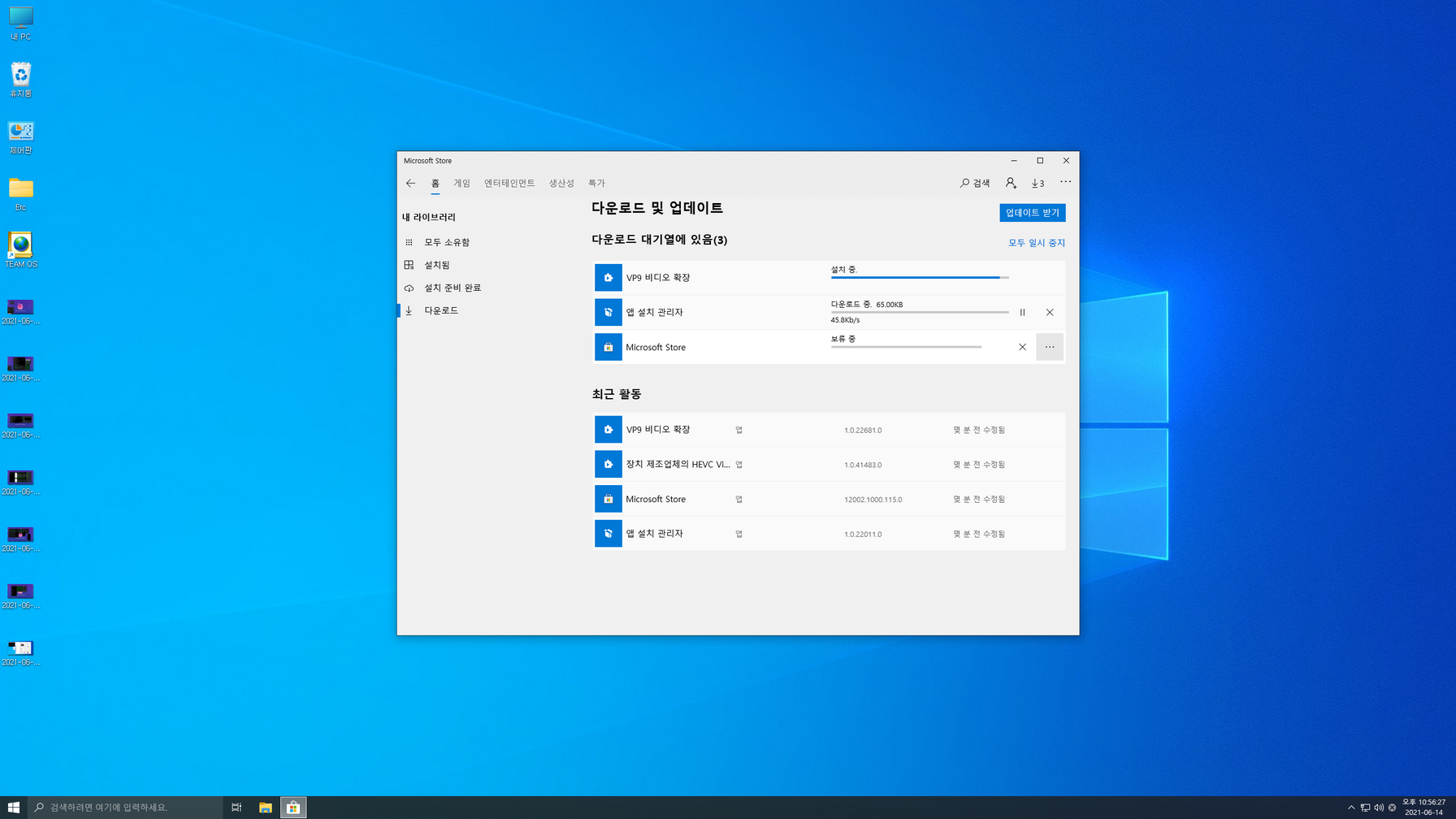Open 휴지통 recycle bin icon
1456x819 pixels.
[20, 80]
